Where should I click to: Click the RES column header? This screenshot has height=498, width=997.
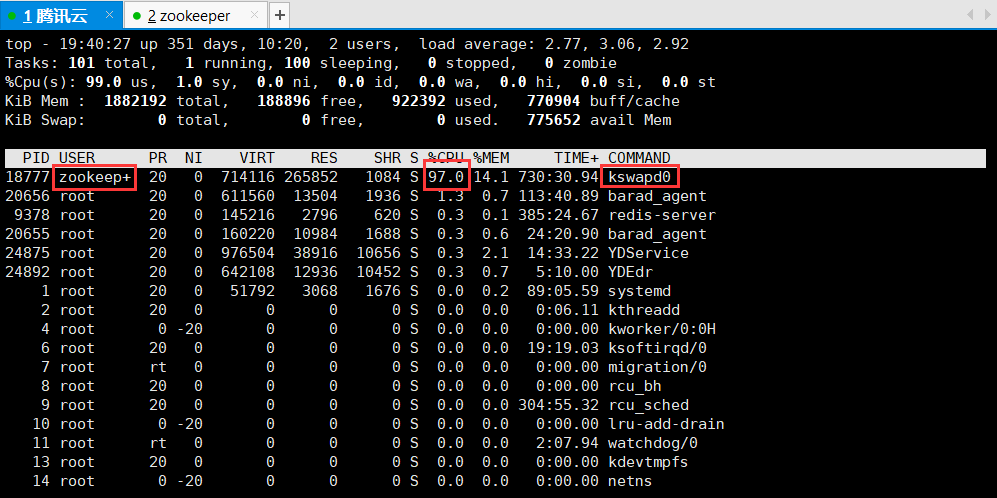(324, 158)
